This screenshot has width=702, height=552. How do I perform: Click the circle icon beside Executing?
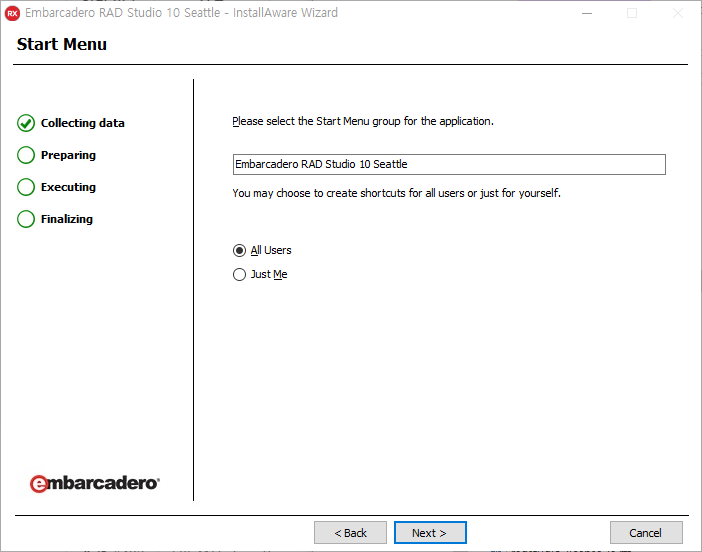point(26,187)
